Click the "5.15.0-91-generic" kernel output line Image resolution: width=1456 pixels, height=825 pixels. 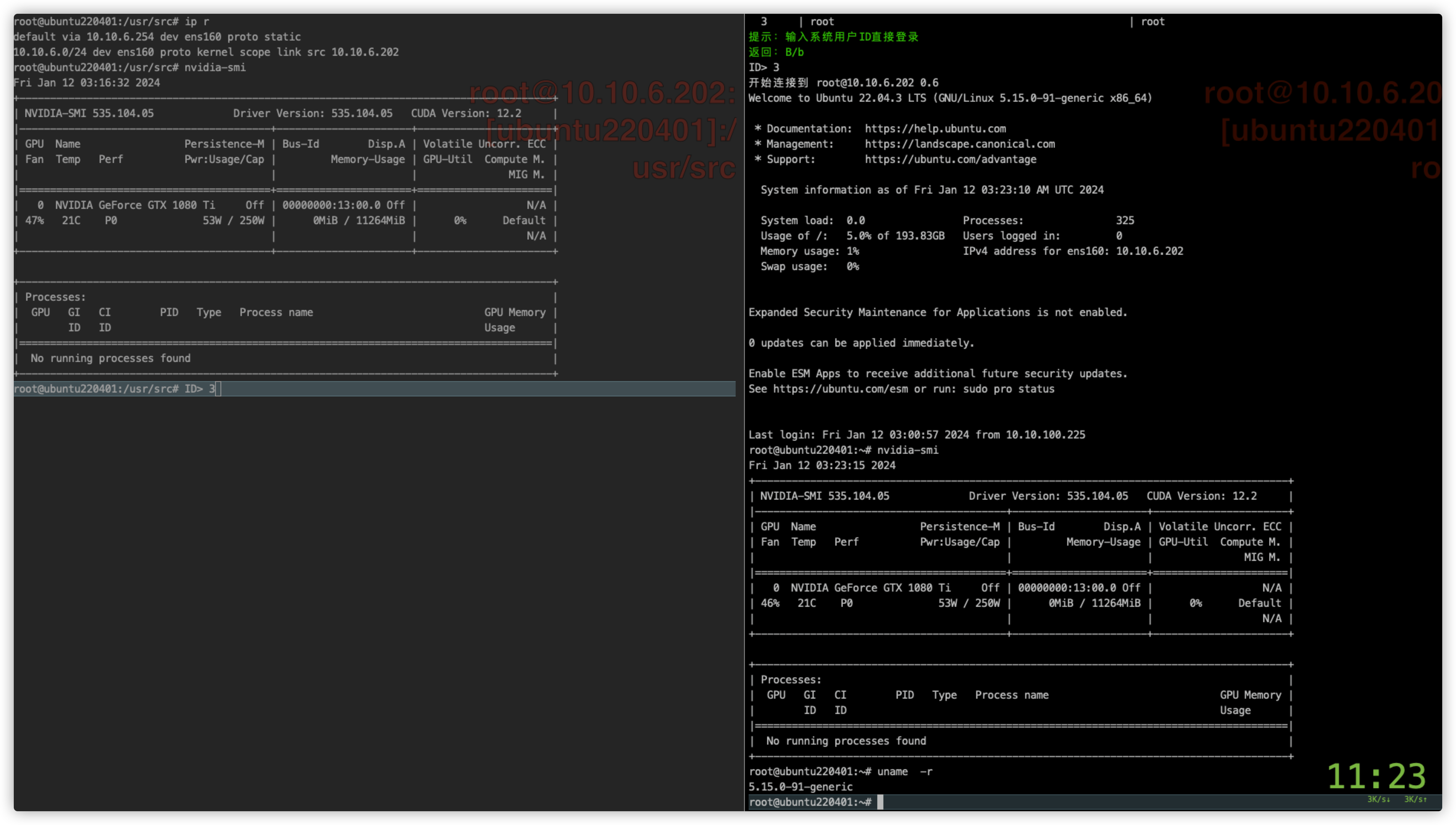(800, 786)
